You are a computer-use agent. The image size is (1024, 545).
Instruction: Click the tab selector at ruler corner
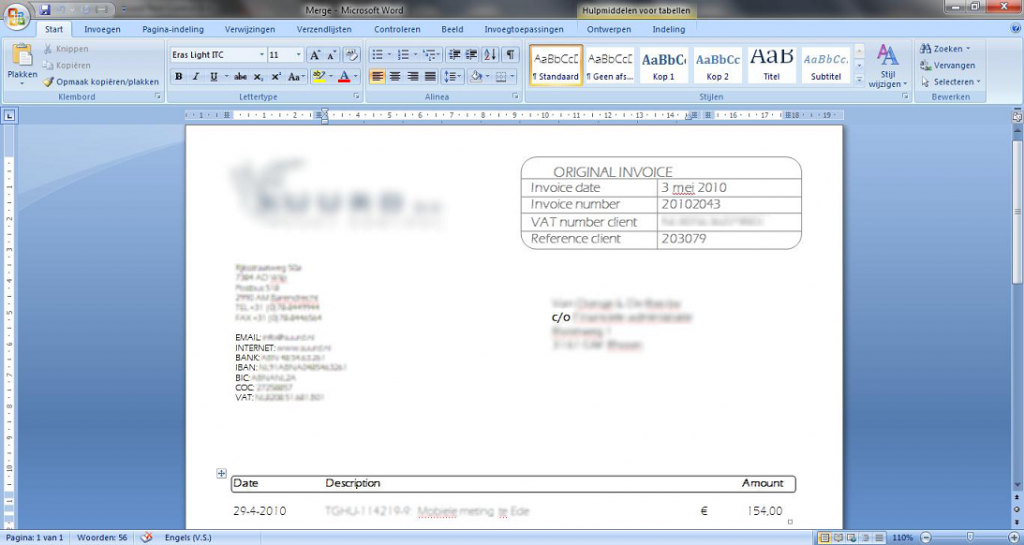click(9, 116)
